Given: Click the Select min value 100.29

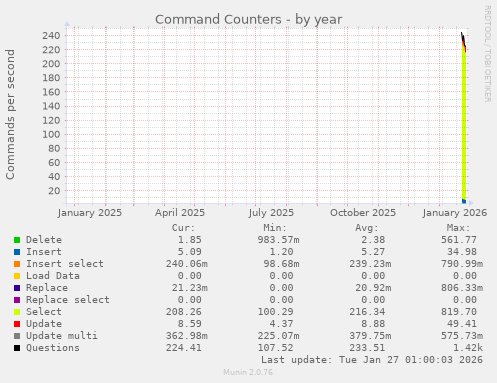Looking at the screenshot, I should pyautogui.click(x=276, y=312).
